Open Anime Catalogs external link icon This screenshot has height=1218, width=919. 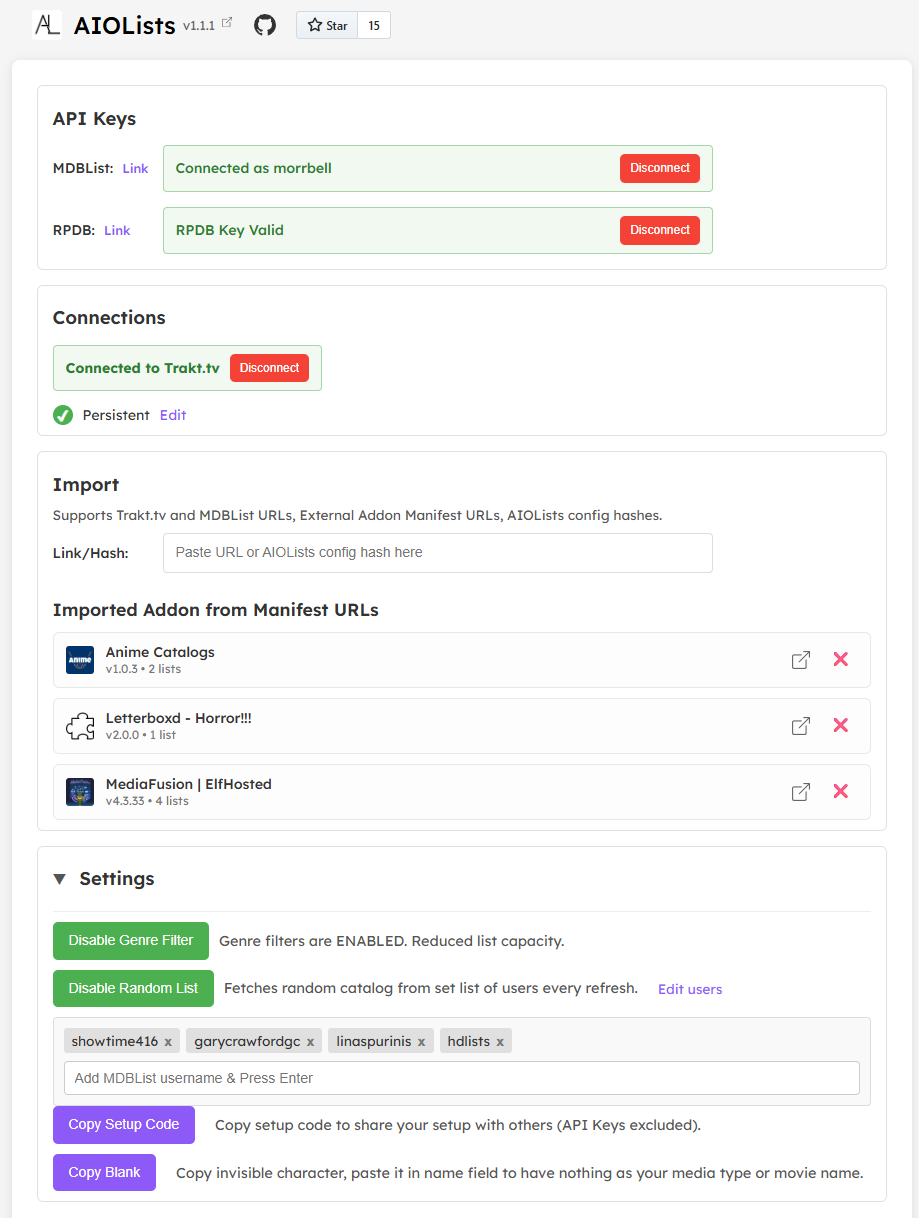[x=801, y=660]
